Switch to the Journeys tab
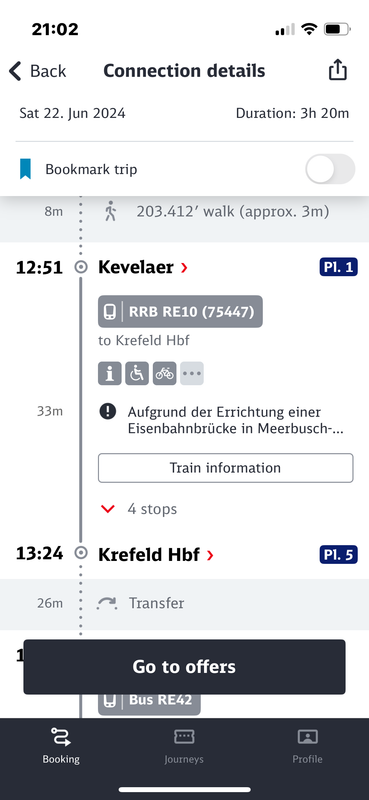369x800 pixels. point(184,745)
